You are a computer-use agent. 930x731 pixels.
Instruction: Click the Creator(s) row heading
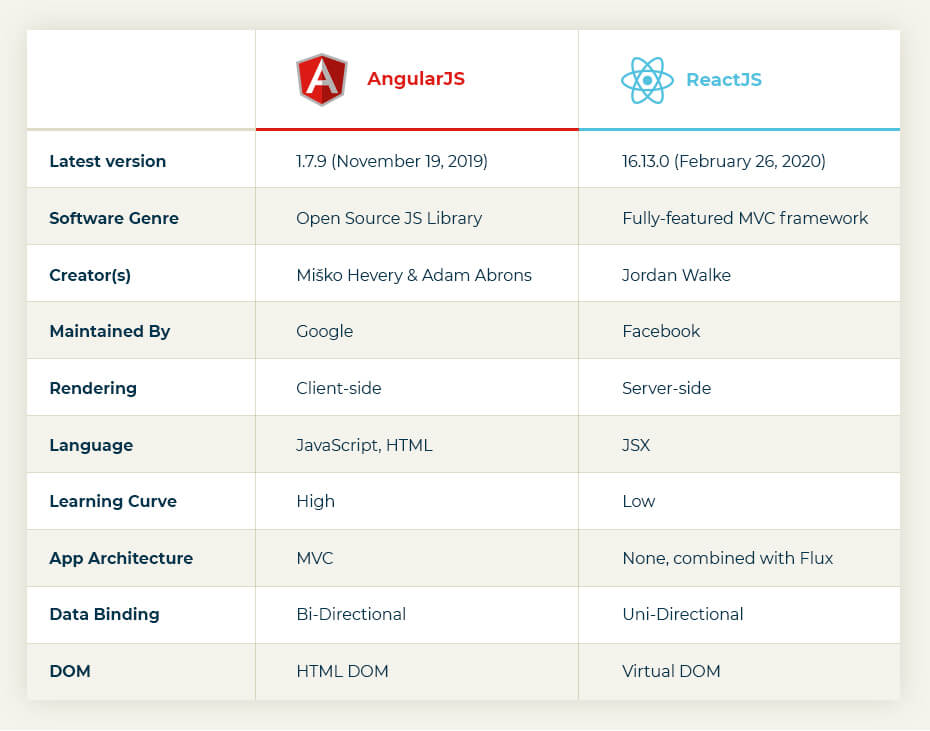pyautogui.click(x=90, y=274)
